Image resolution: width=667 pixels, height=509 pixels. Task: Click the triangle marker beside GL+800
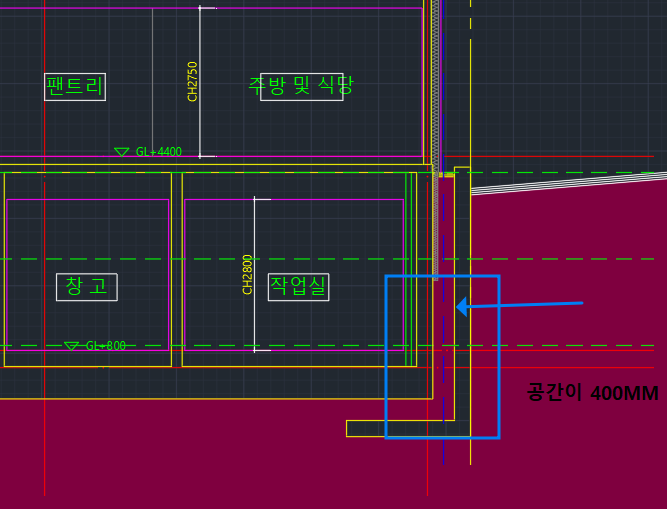pos(71,346)
